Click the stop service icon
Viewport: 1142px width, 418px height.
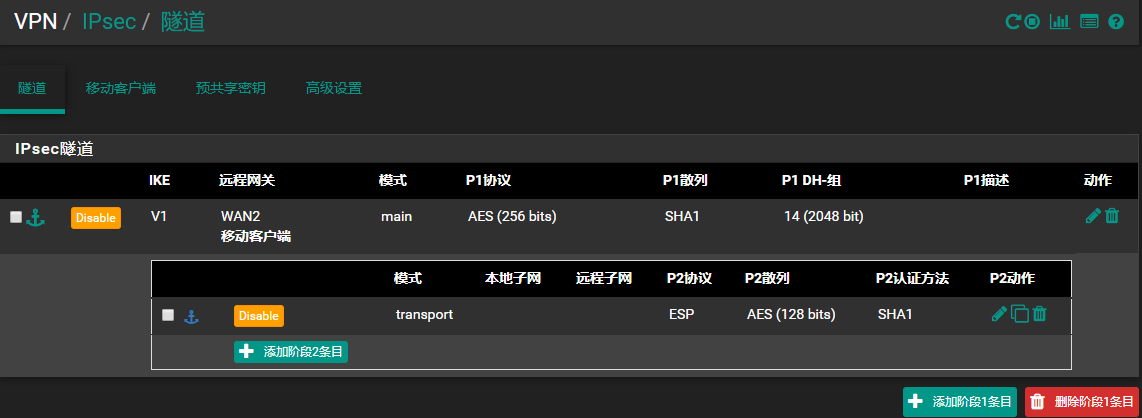pyautogui.click(x=1033, y=21)
